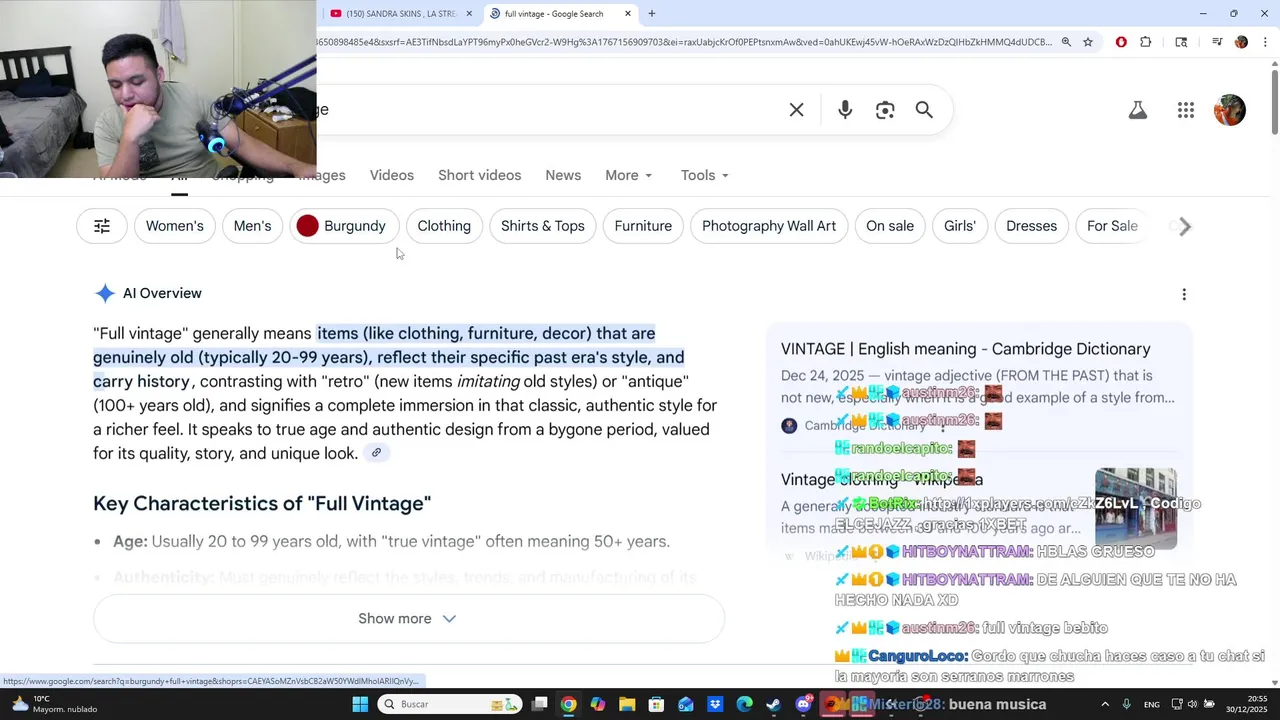This screenshot has height=720, width=1280.
Task: Apply the Men's filter chip
Action: (252, 226)
